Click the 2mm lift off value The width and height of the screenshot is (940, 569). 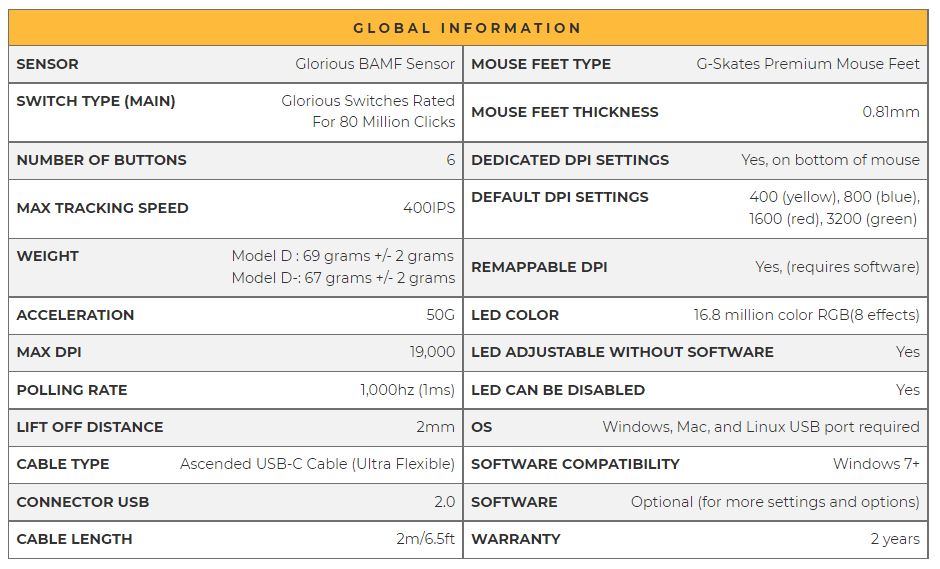[x=435, y=427]
